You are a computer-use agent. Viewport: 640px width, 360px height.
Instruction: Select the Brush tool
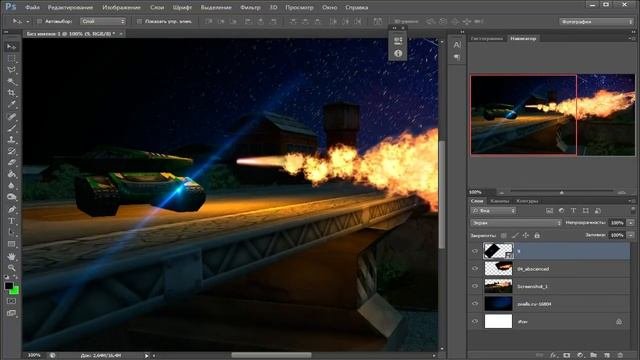[x=11, y=128]
